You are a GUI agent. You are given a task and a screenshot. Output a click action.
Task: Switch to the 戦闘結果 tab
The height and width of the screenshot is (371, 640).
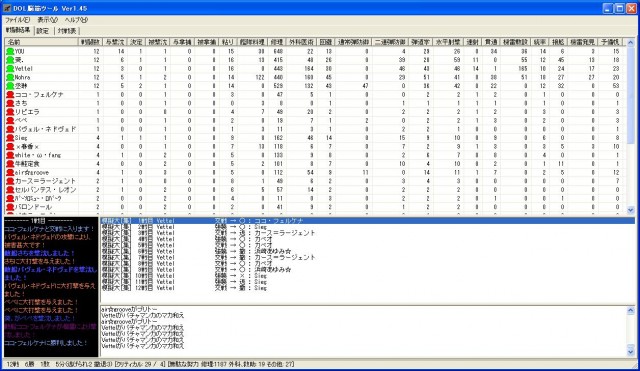(x=18, y=30)
